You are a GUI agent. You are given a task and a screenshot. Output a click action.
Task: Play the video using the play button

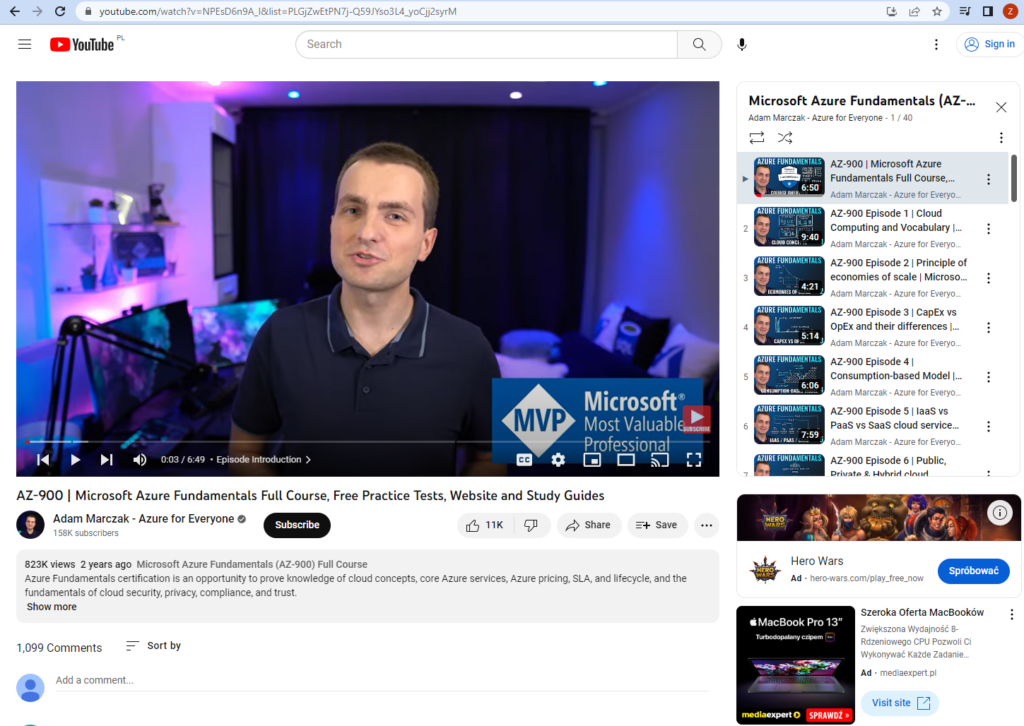(x=75, y=460)
